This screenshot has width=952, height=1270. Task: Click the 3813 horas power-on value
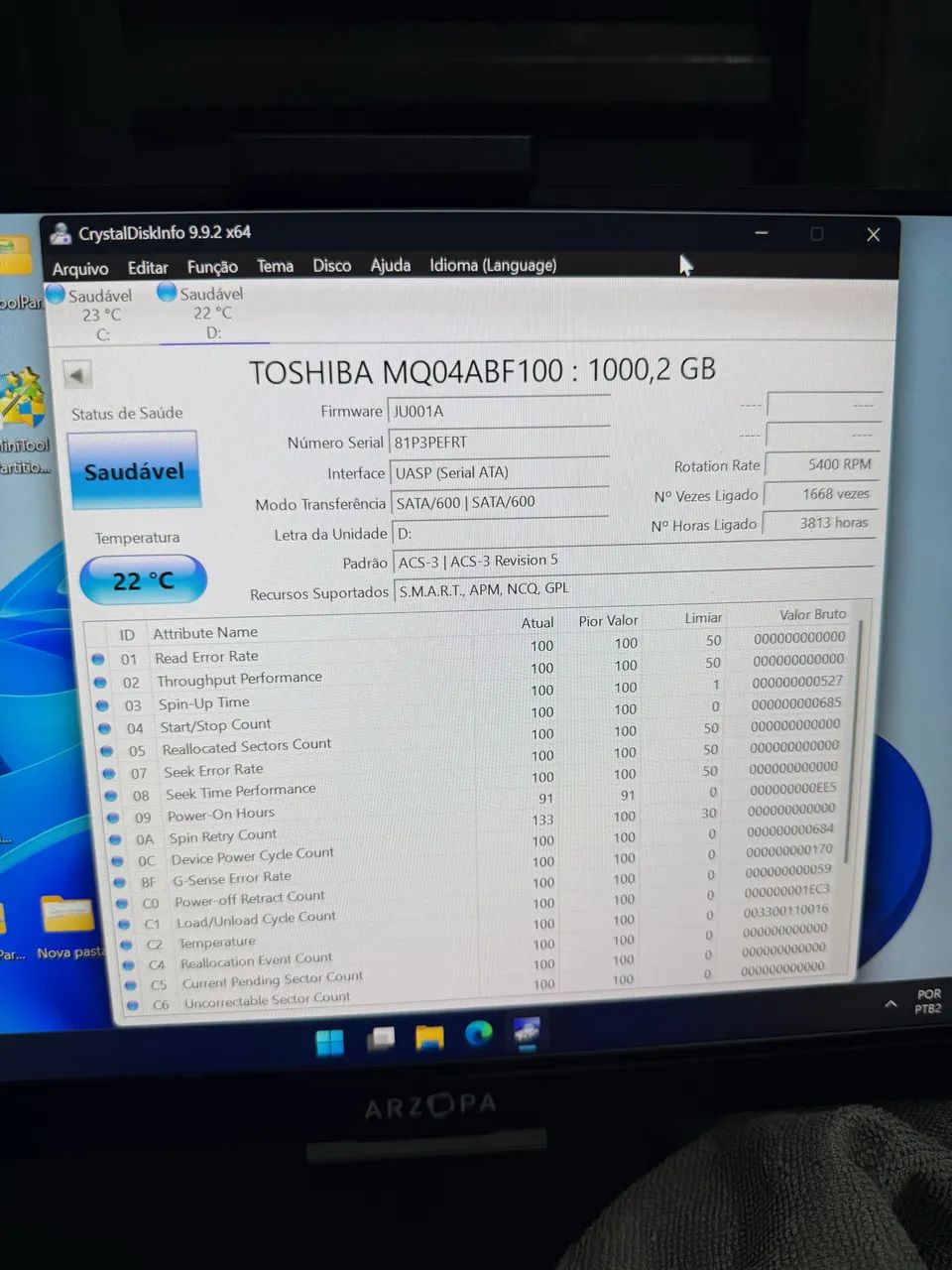click(x=820, y=523)
